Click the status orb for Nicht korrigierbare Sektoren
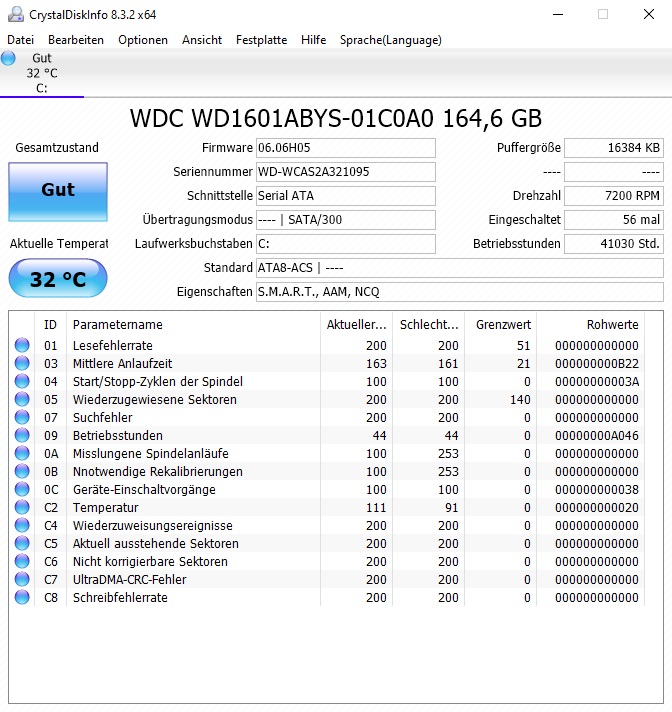The image size is (672, 712). [22, 561]
